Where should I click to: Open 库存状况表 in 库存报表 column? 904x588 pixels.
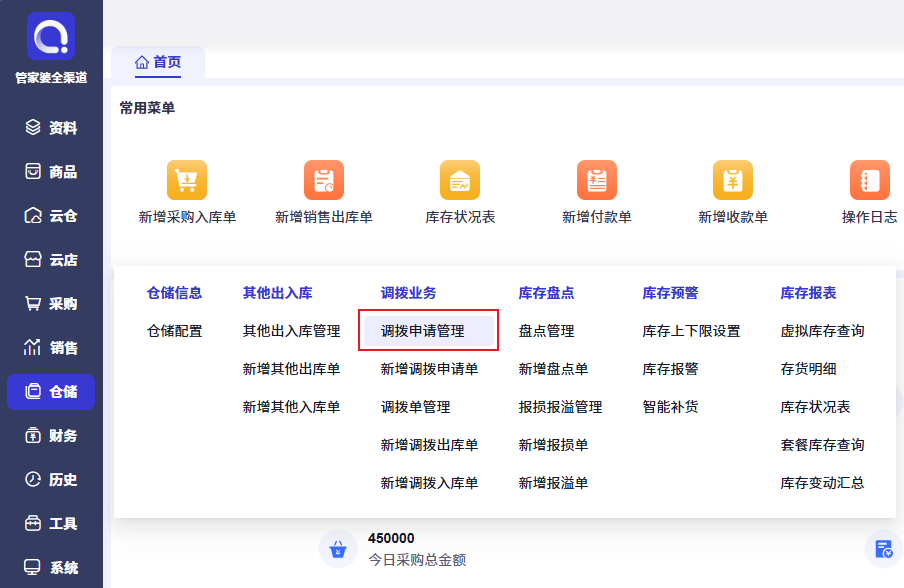click(x=815, y=407)
